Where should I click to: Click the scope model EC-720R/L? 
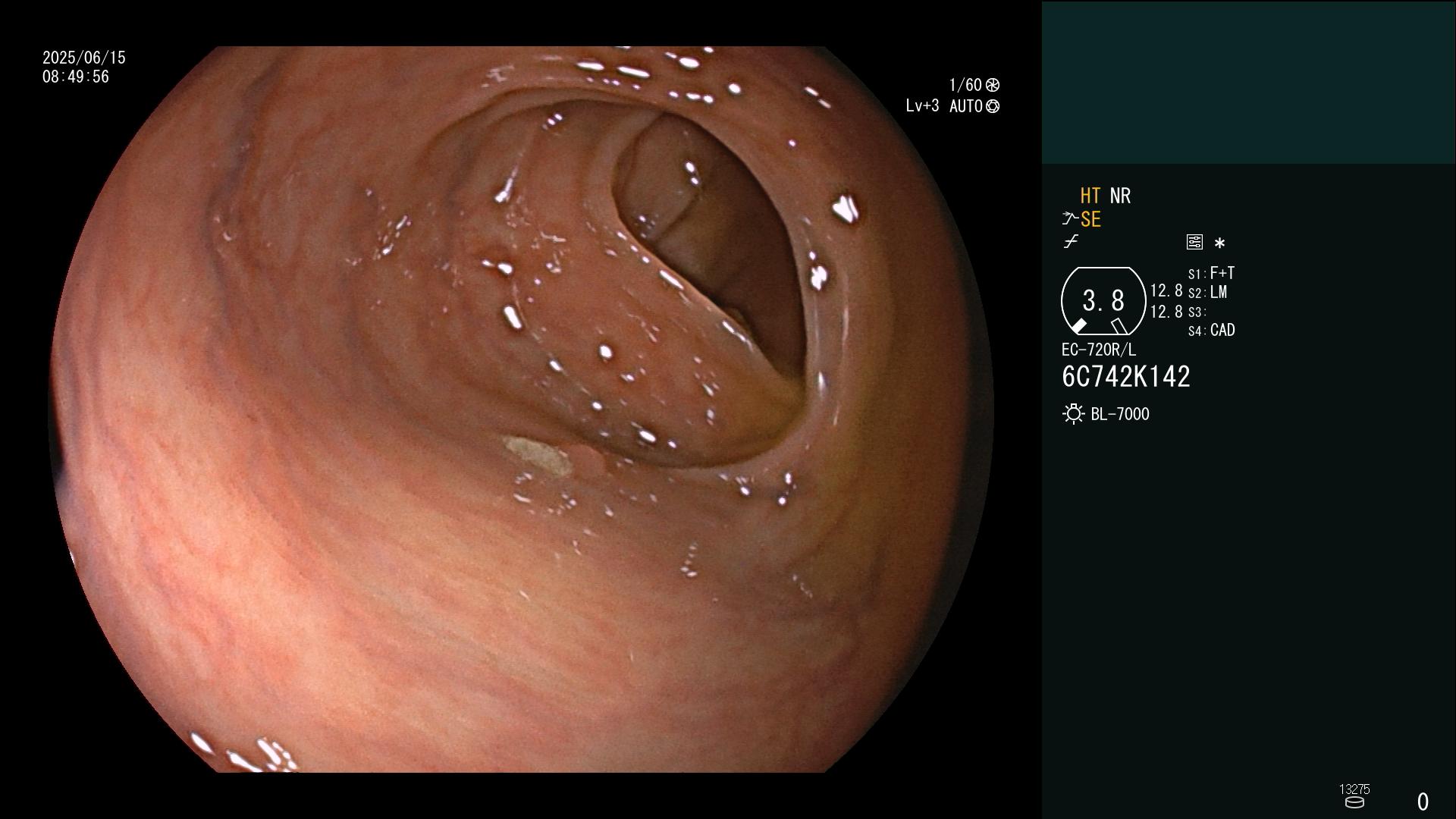[1099, 350]
